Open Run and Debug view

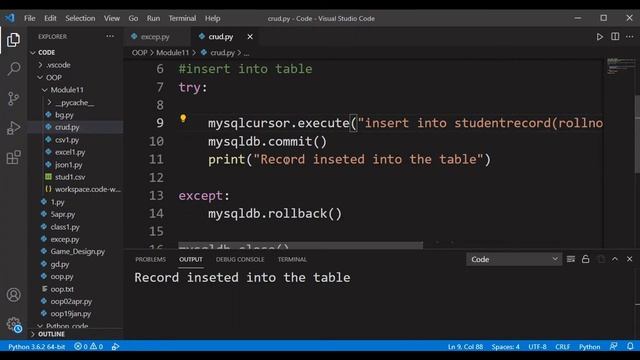[x=13, y=128]
